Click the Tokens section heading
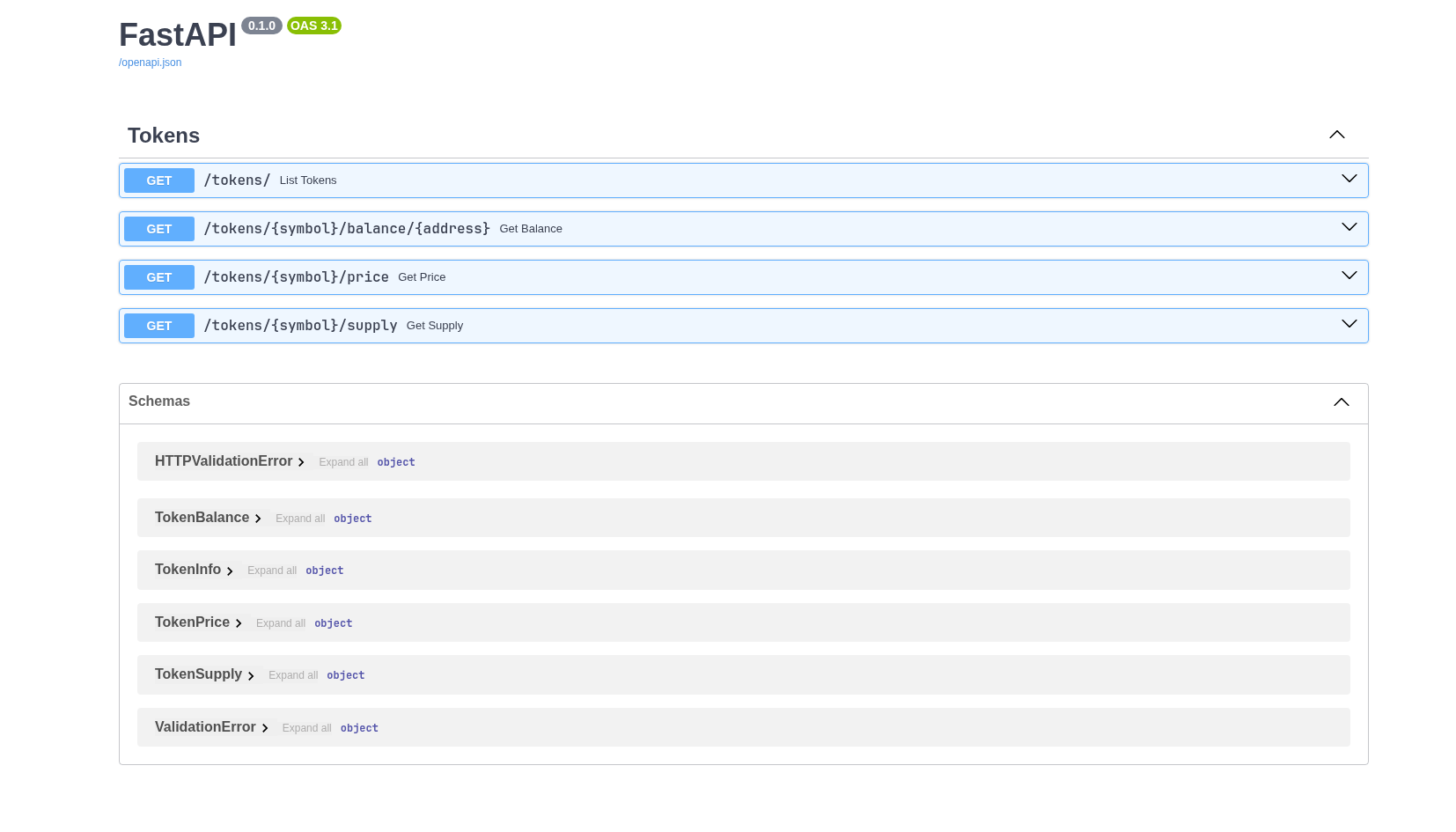The image size is (1456, 832). [x=164, y=136]
